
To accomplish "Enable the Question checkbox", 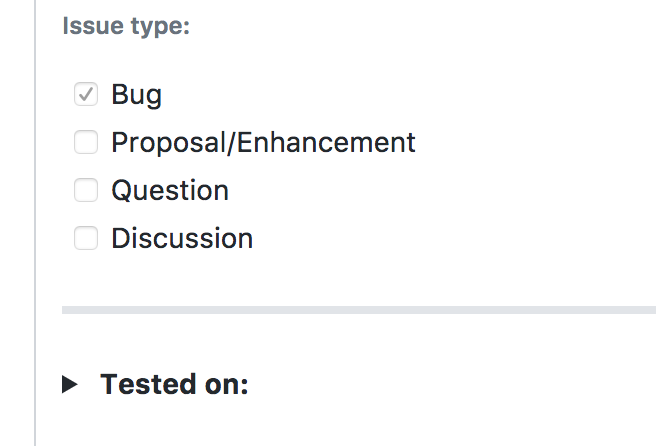I will 86,190.
